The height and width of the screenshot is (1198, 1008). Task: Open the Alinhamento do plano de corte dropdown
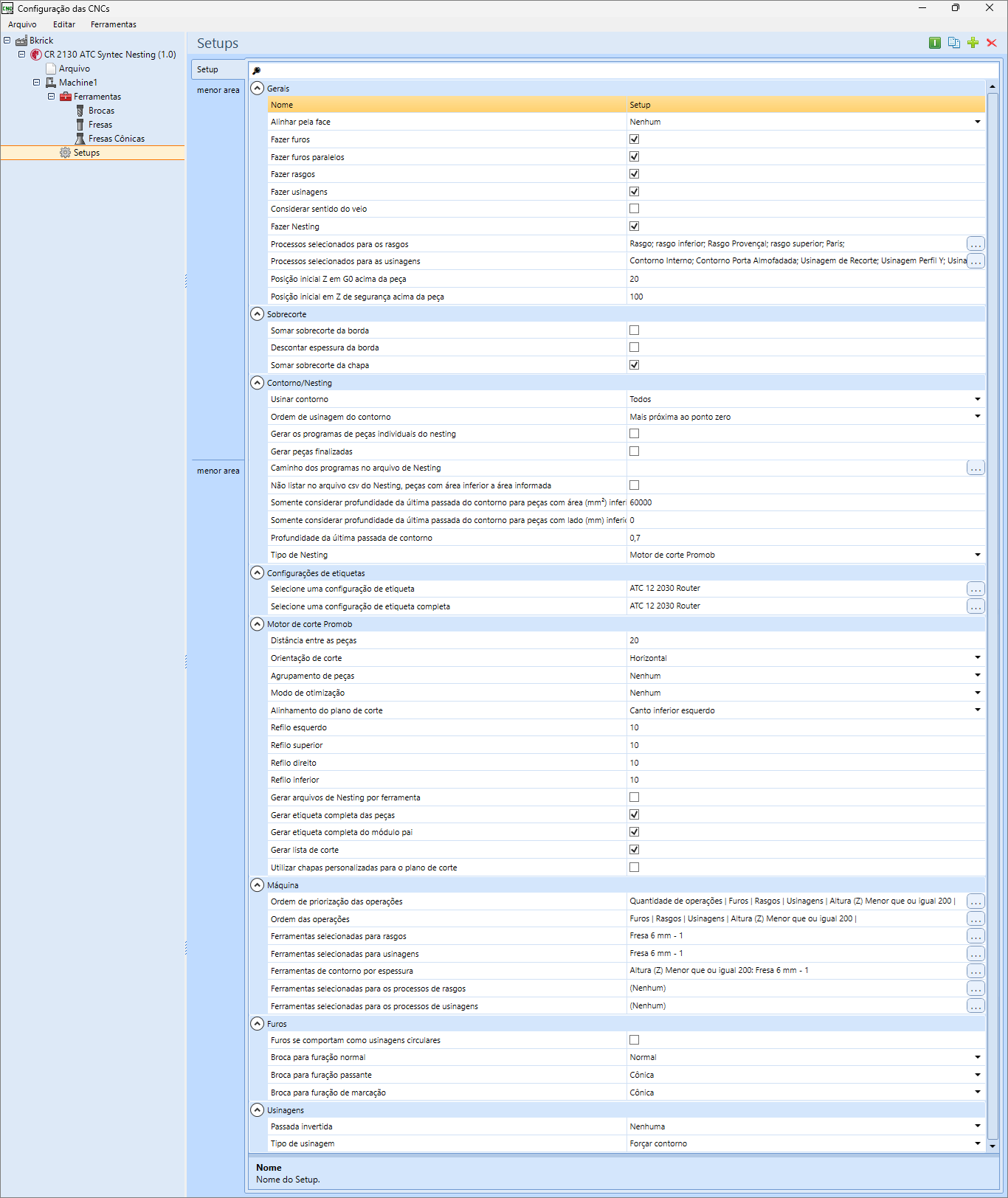click(978, 710)
